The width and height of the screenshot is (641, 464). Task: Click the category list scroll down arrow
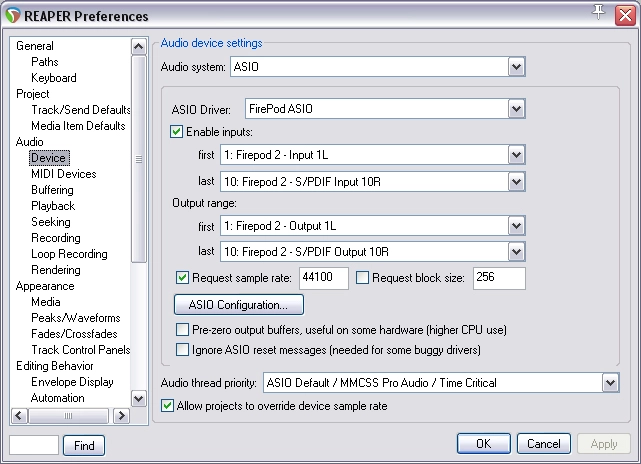(139, 399)
